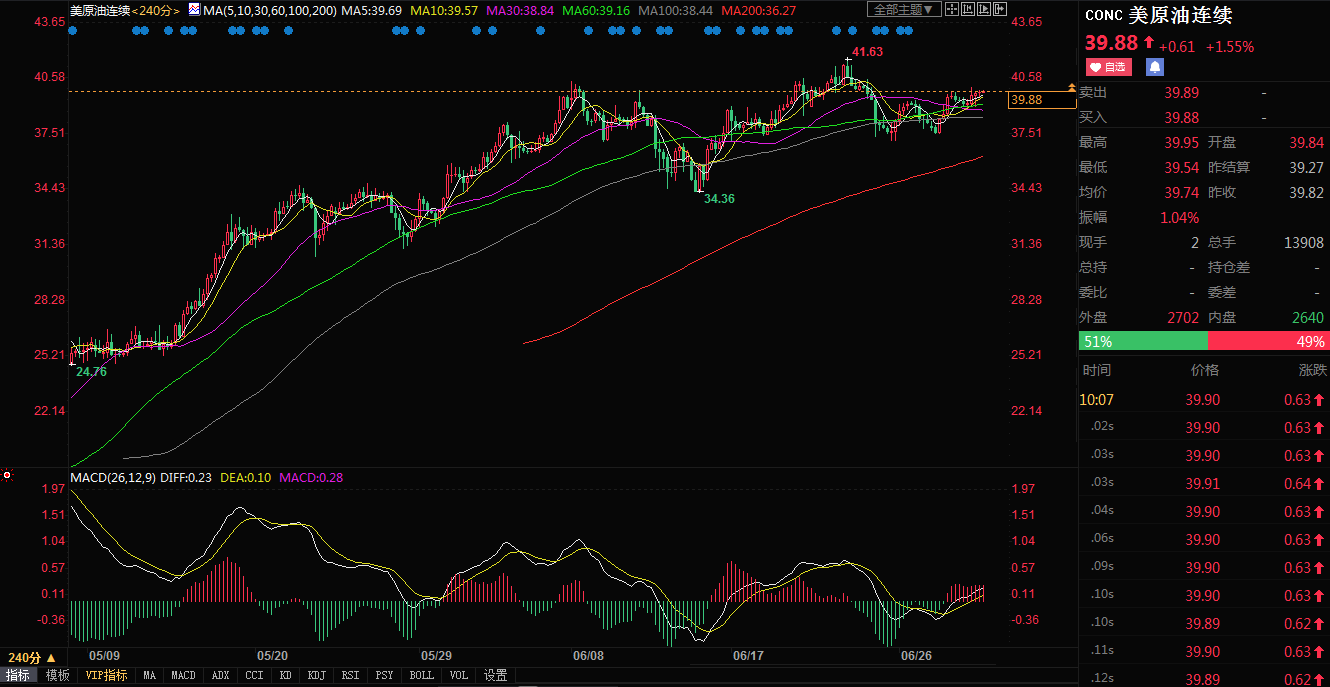Viewport: 1330px width, 687px height.
Task: Click the 41.63 high price marker on chart
Action: 867,51
